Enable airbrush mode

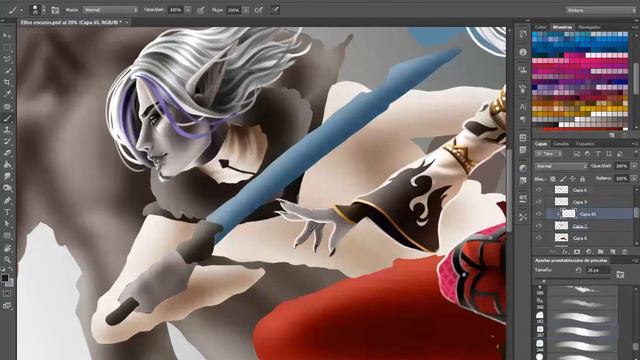pyautogui.click(x=259, y=10)
